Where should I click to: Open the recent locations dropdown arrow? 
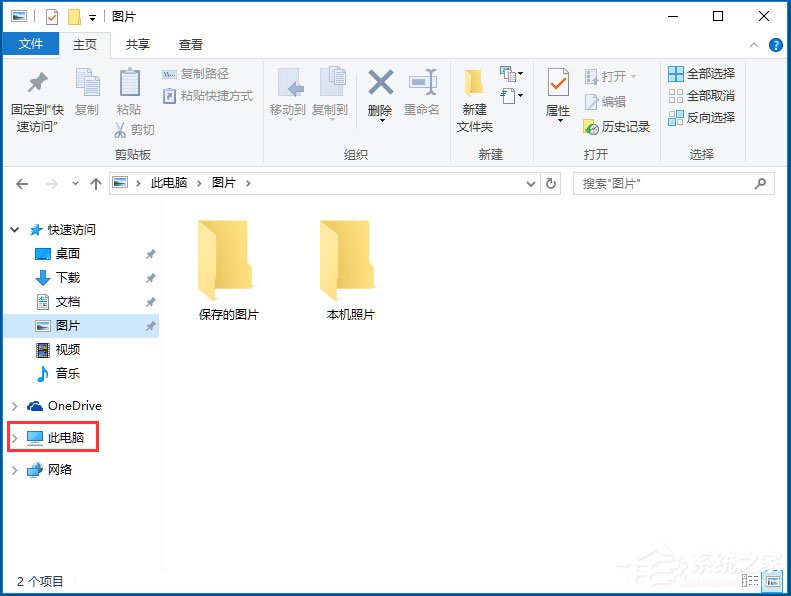click(x=75, y=184)
